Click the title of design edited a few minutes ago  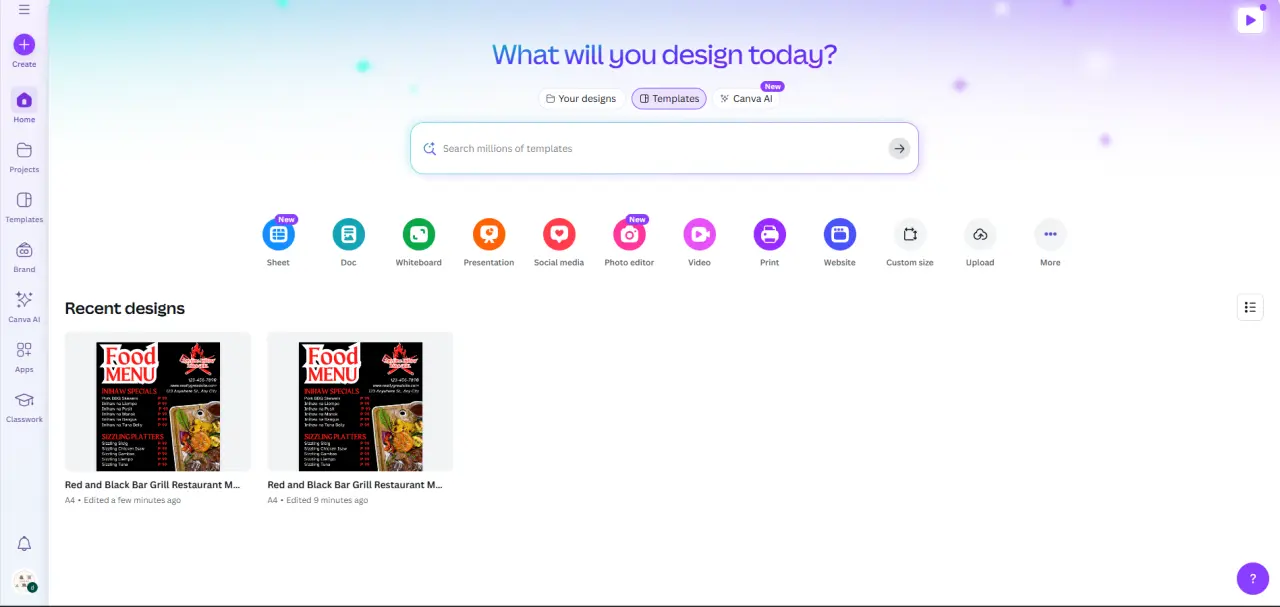click(x=152, y=484)
